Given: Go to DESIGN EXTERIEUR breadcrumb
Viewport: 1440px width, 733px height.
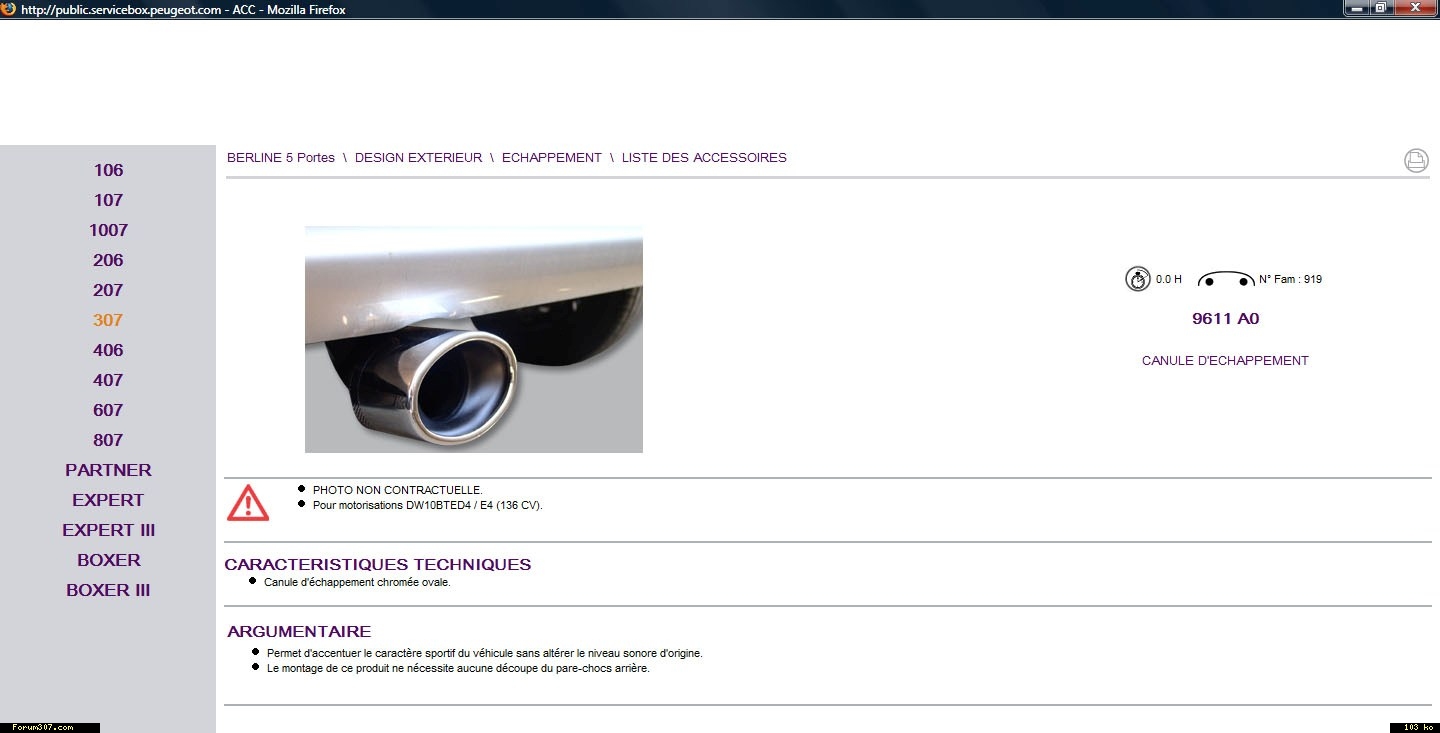Looking at the screenshot, I should (x=418, y=158).
